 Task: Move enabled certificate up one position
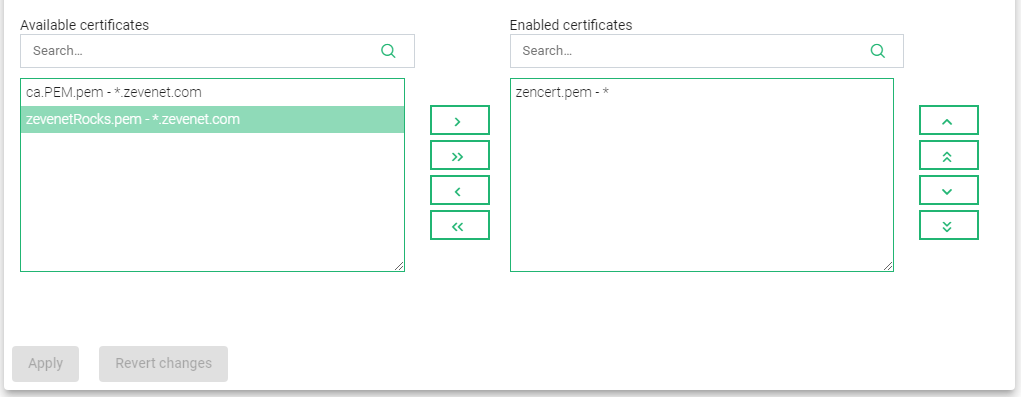(949, 120)
